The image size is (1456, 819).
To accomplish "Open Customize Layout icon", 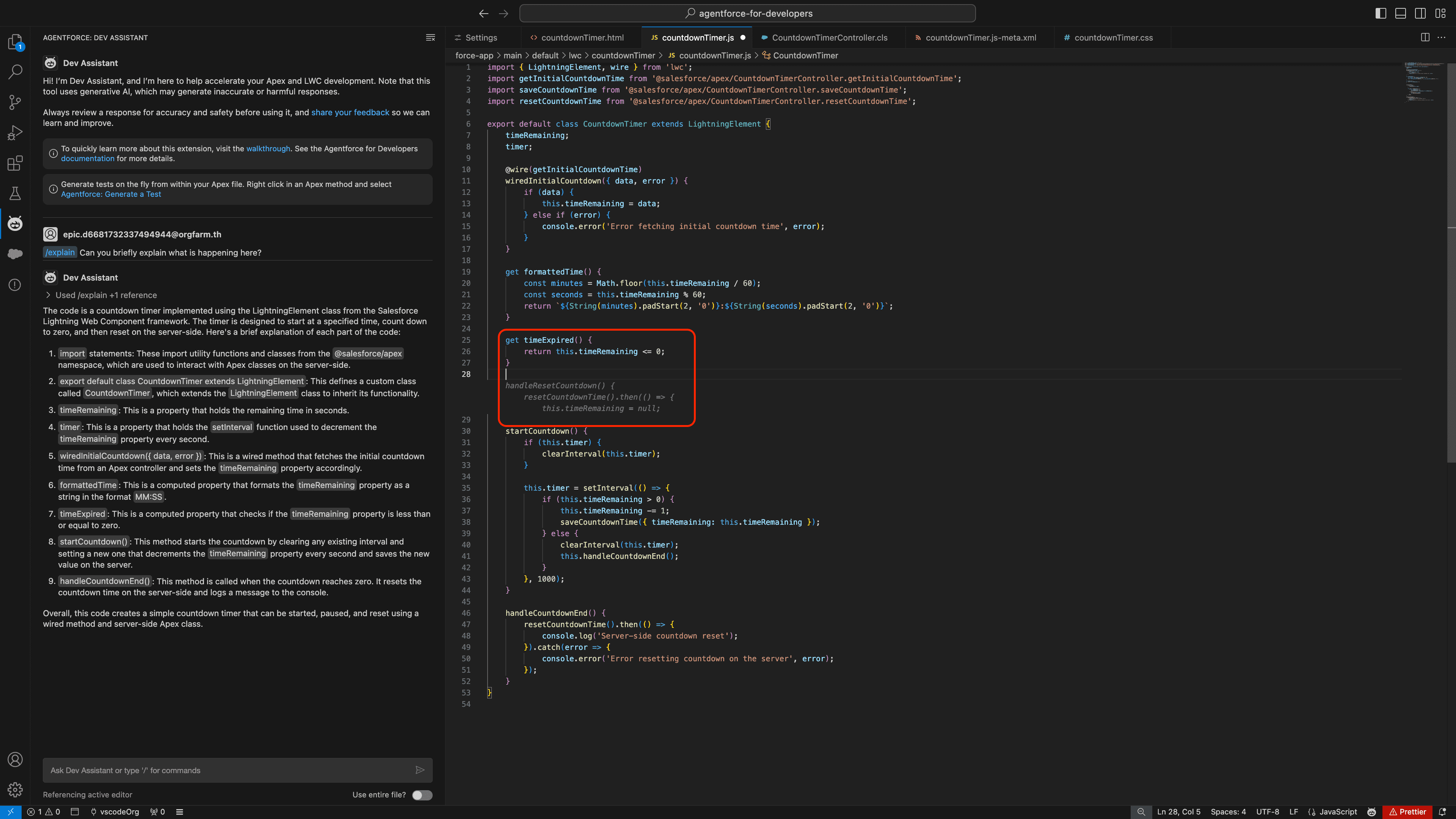I will pyautogui.click(x=1440, y=14).
